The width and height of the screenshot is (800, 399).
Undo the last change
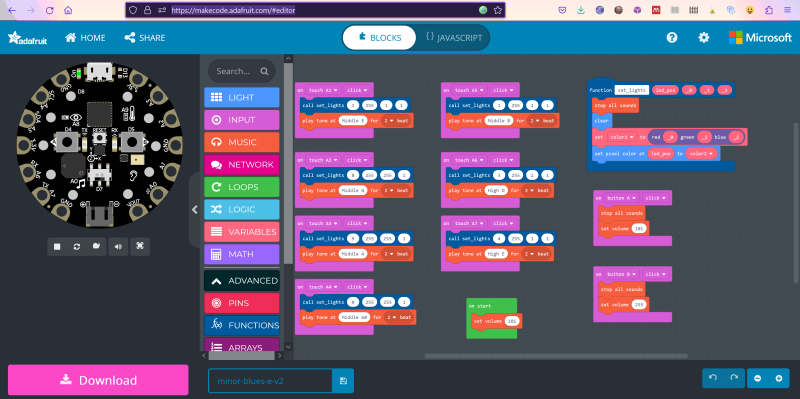713,378
